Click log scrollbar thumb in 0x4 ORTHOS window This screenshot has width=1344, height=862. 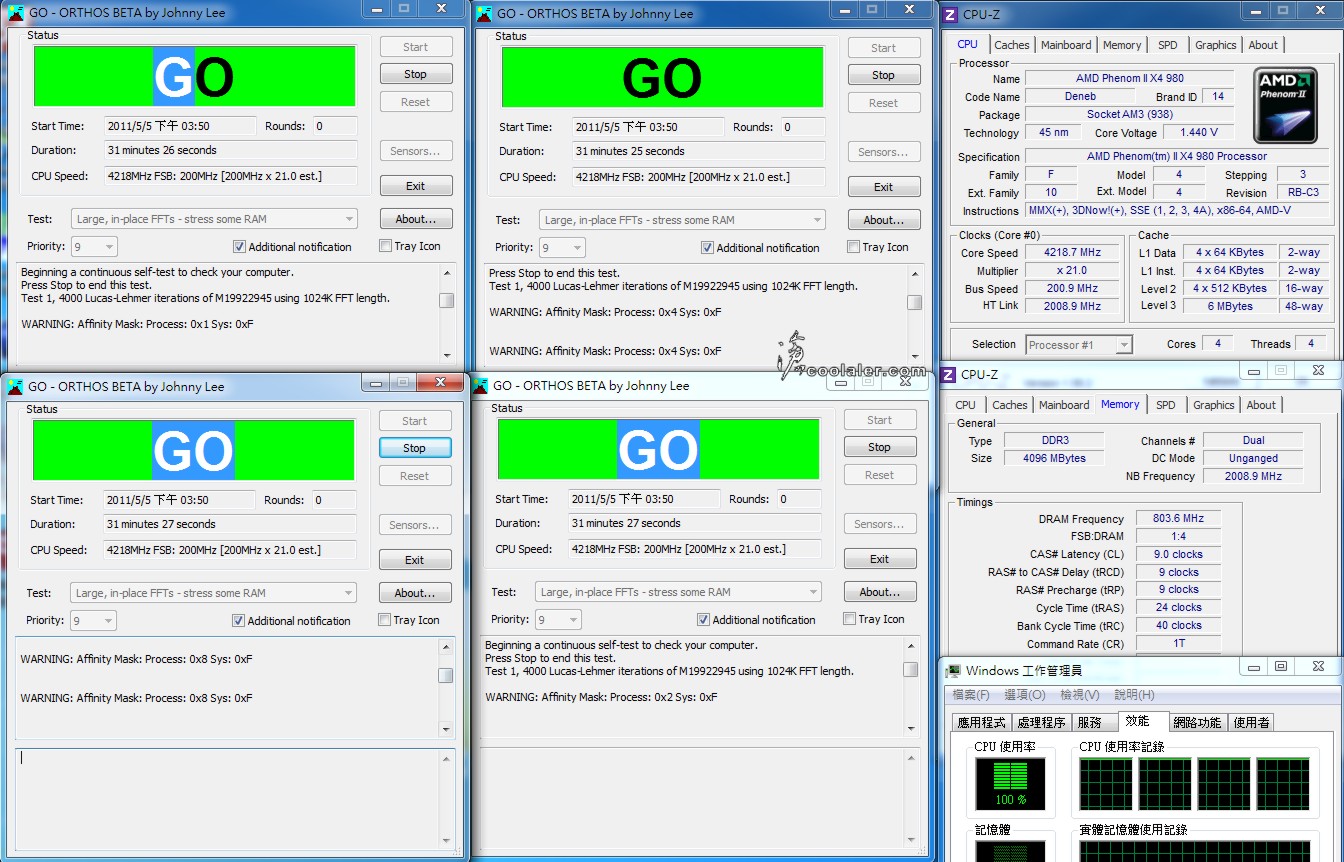tap(914, 303)
